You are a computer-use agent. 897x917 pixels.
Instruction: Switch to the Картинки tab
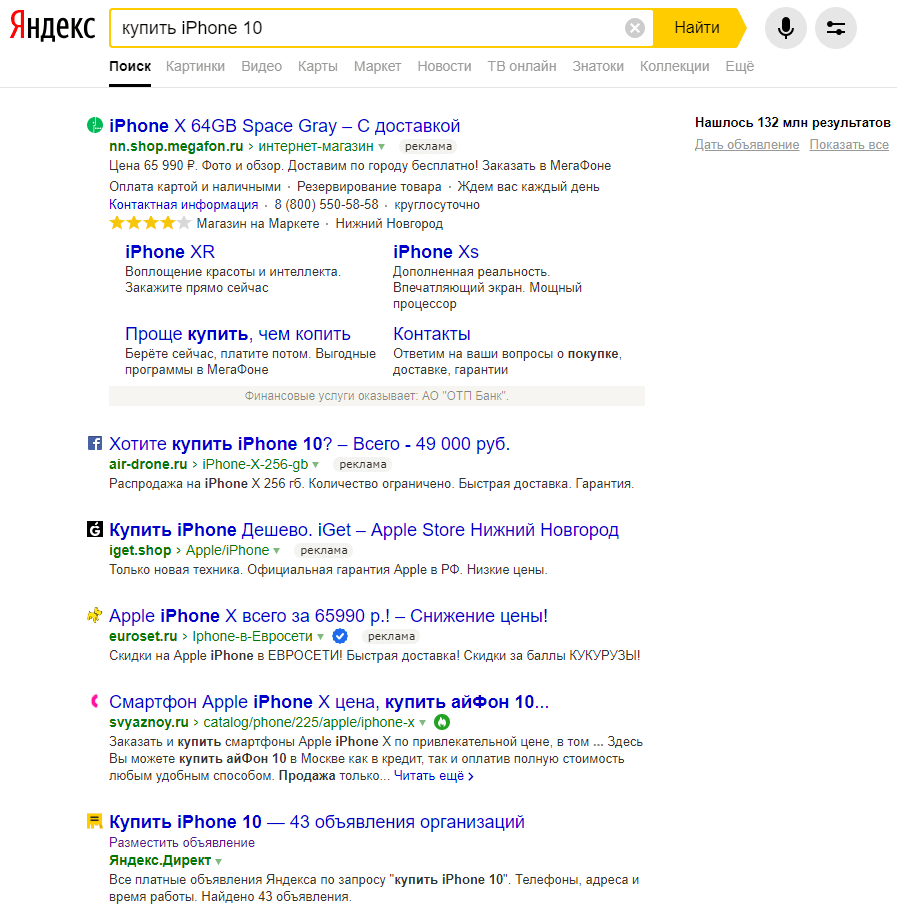[x=195, y=67]
